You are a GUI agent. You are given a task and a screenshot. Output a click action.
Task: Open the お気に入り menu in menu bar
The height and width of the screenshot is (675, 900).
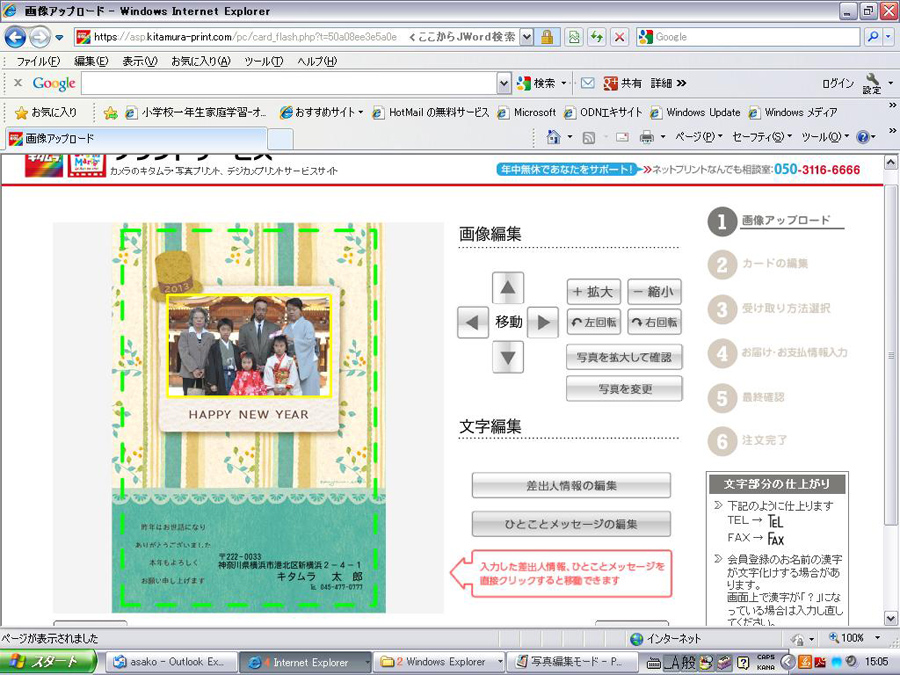tap(199, 61)
